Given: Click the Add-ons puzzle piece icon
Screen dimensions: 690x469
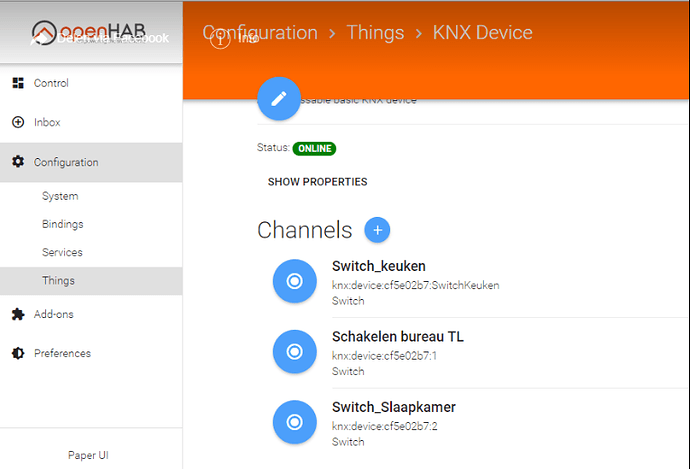Looking at the screenshot, I should 17,314.
